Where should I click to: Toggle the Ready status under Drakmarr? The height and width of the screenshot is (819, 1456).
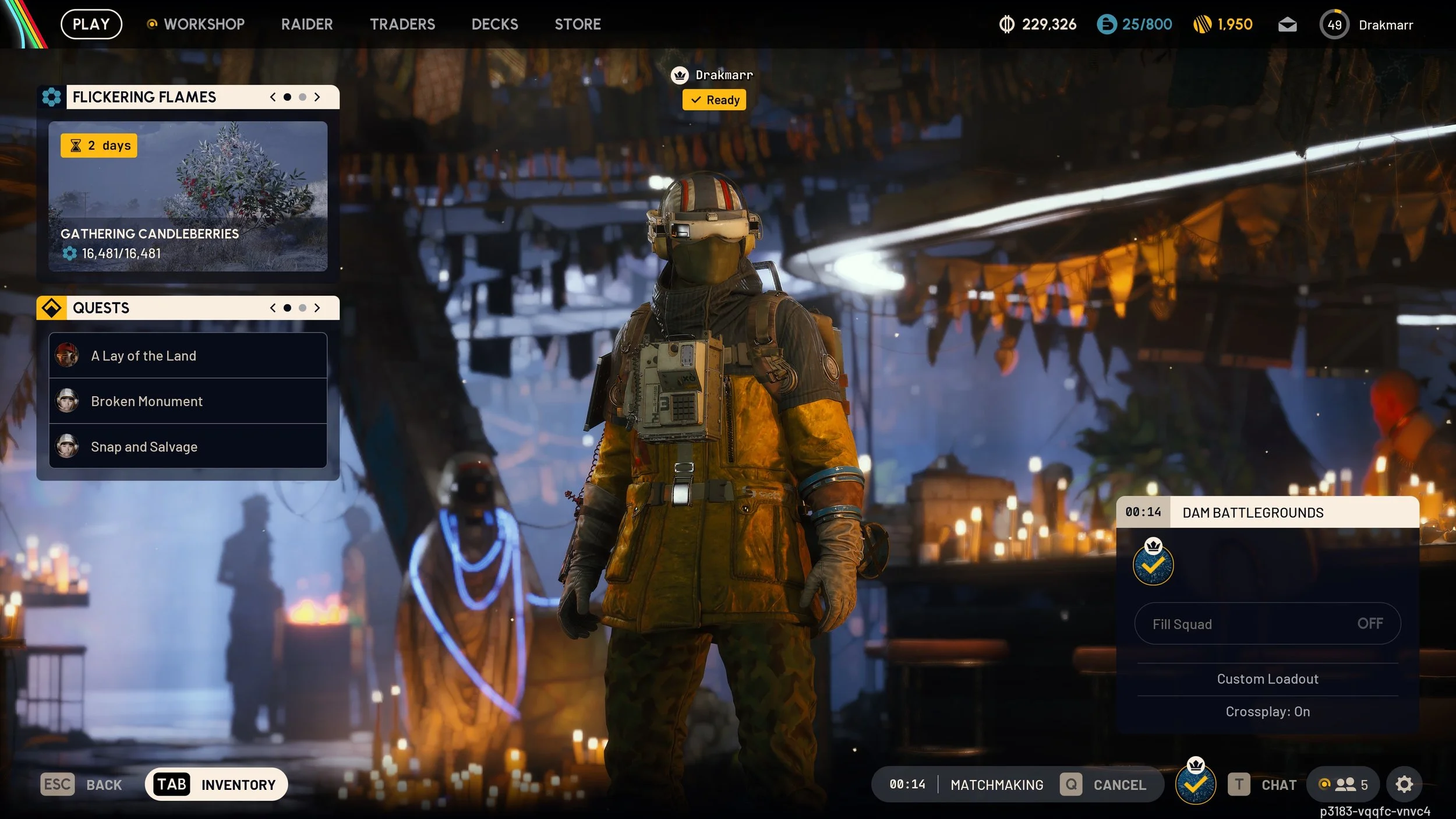coord(715,100)
